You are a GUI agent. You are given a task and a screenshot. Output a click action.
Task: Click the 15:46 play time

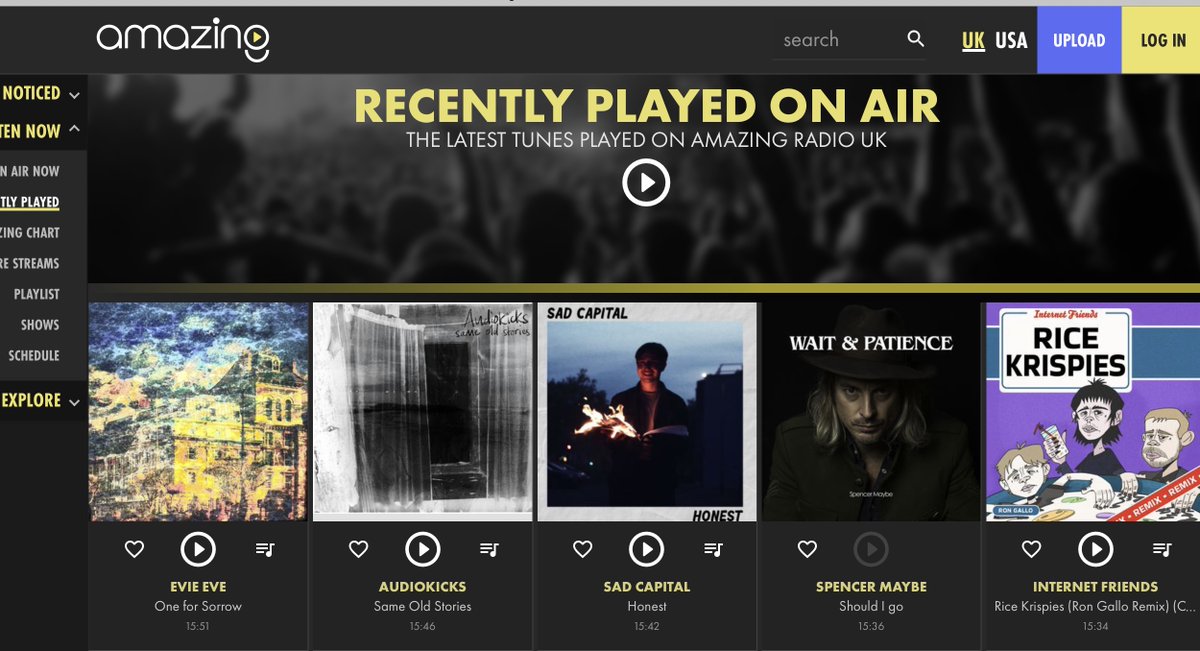pyautogui.click(x=422, y=626)
